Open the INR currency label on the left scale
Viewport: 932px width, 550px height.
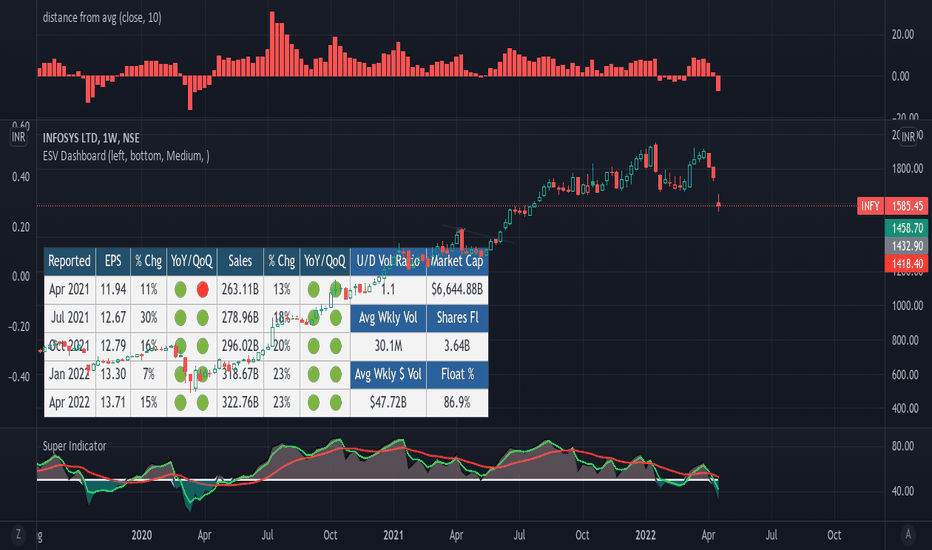[x=18, y=137]
